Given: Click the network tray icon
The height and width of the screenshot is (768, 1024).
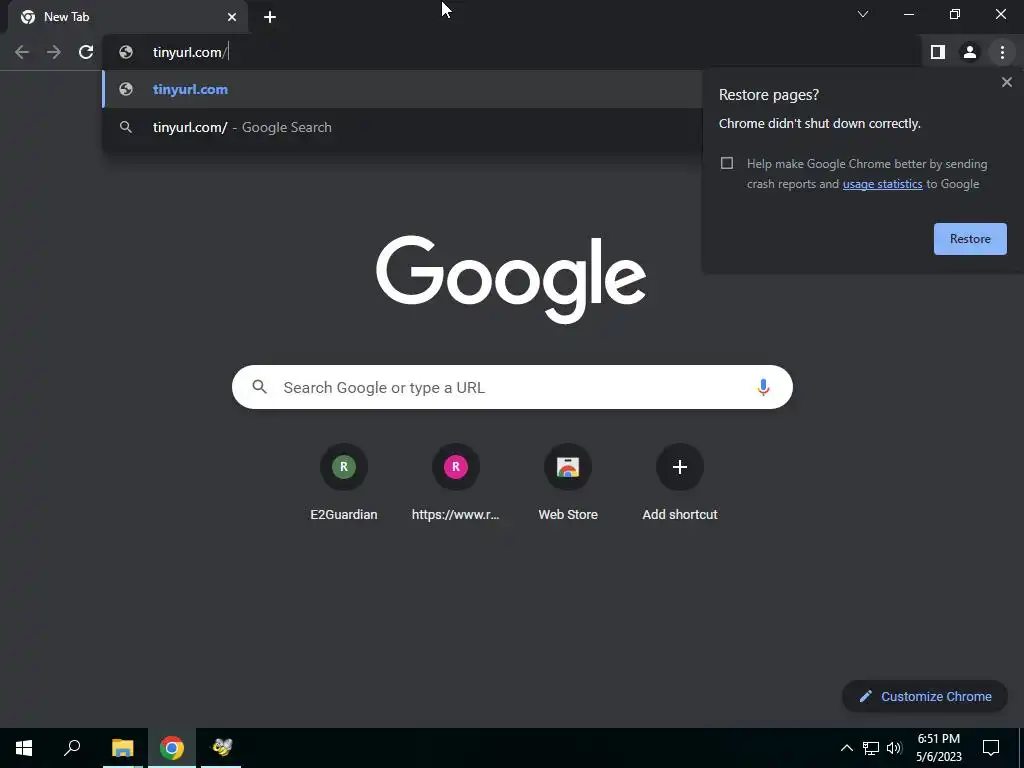Looking at the screenshot, I should coord(871,748).
